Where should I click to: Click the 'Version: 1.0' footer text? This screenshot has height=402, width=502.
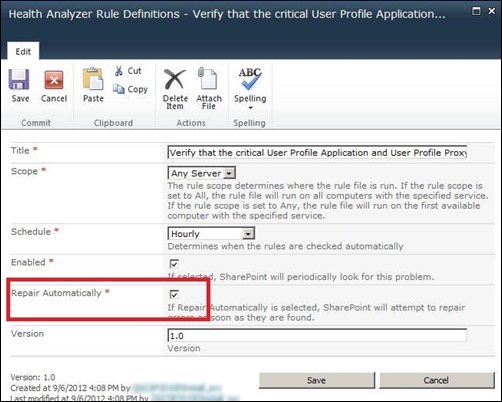[x=33, y=377]
